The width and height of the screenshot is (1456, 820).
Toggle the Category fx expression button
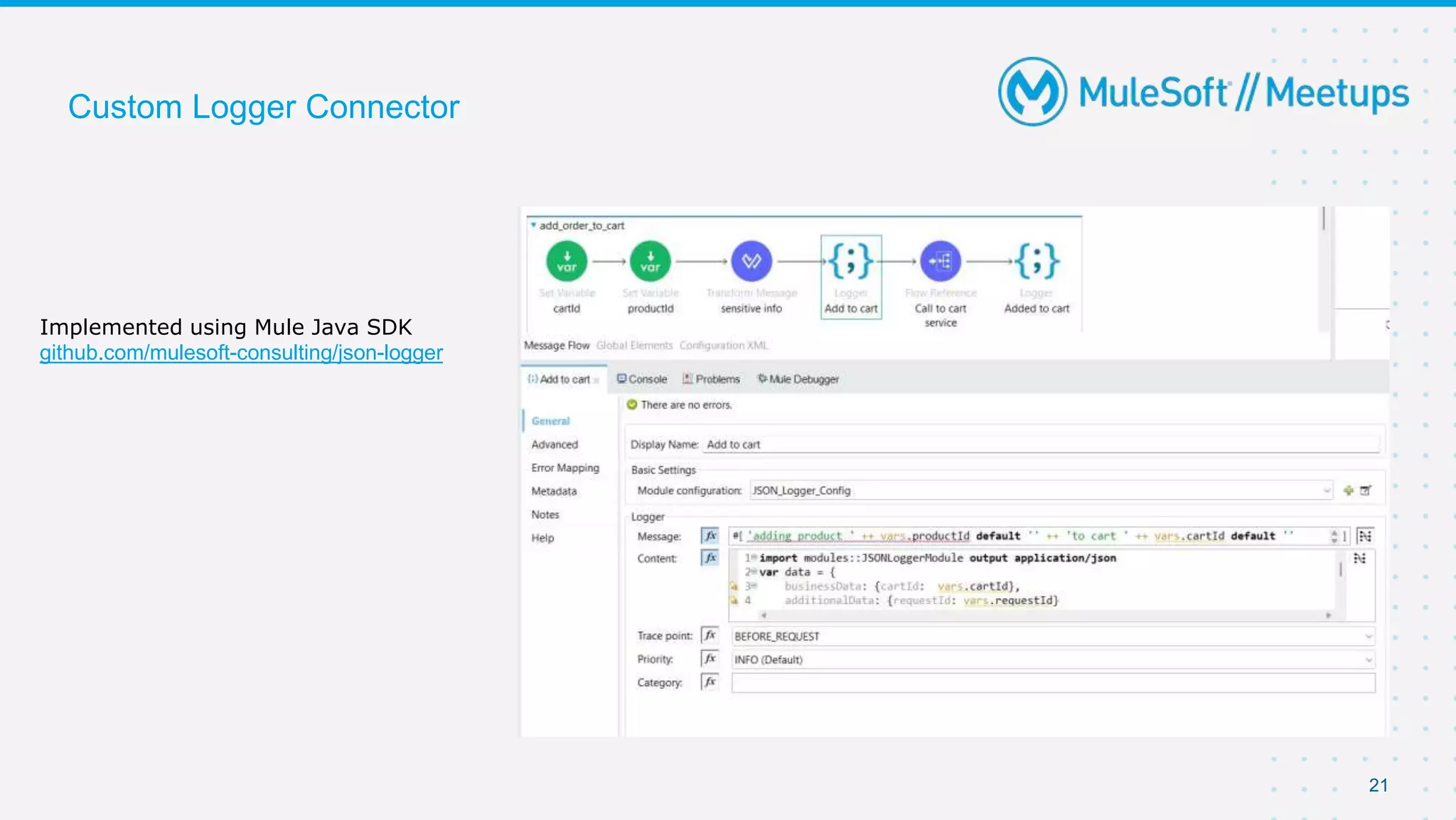[710, 683]
